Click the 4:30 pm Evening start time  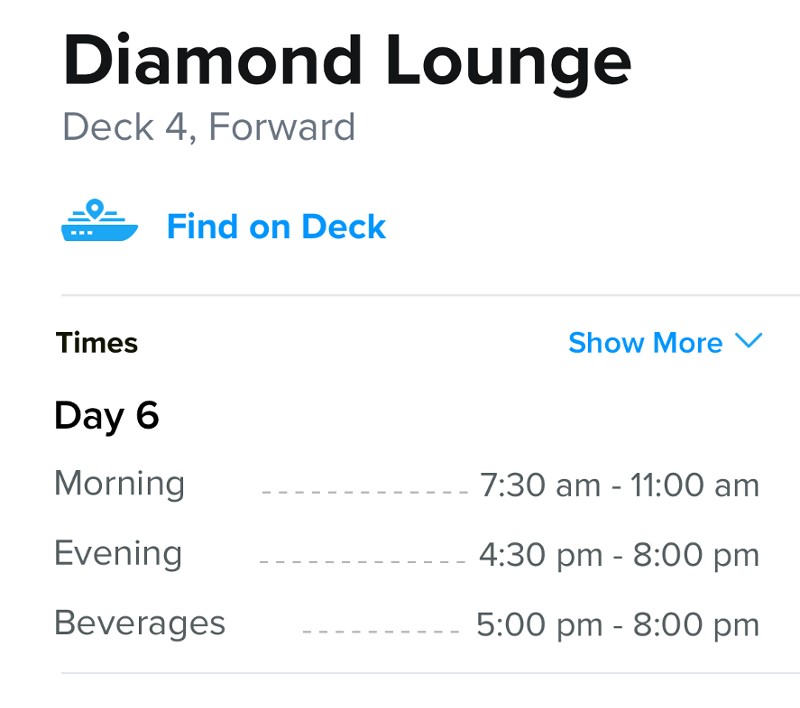[540, 556]
